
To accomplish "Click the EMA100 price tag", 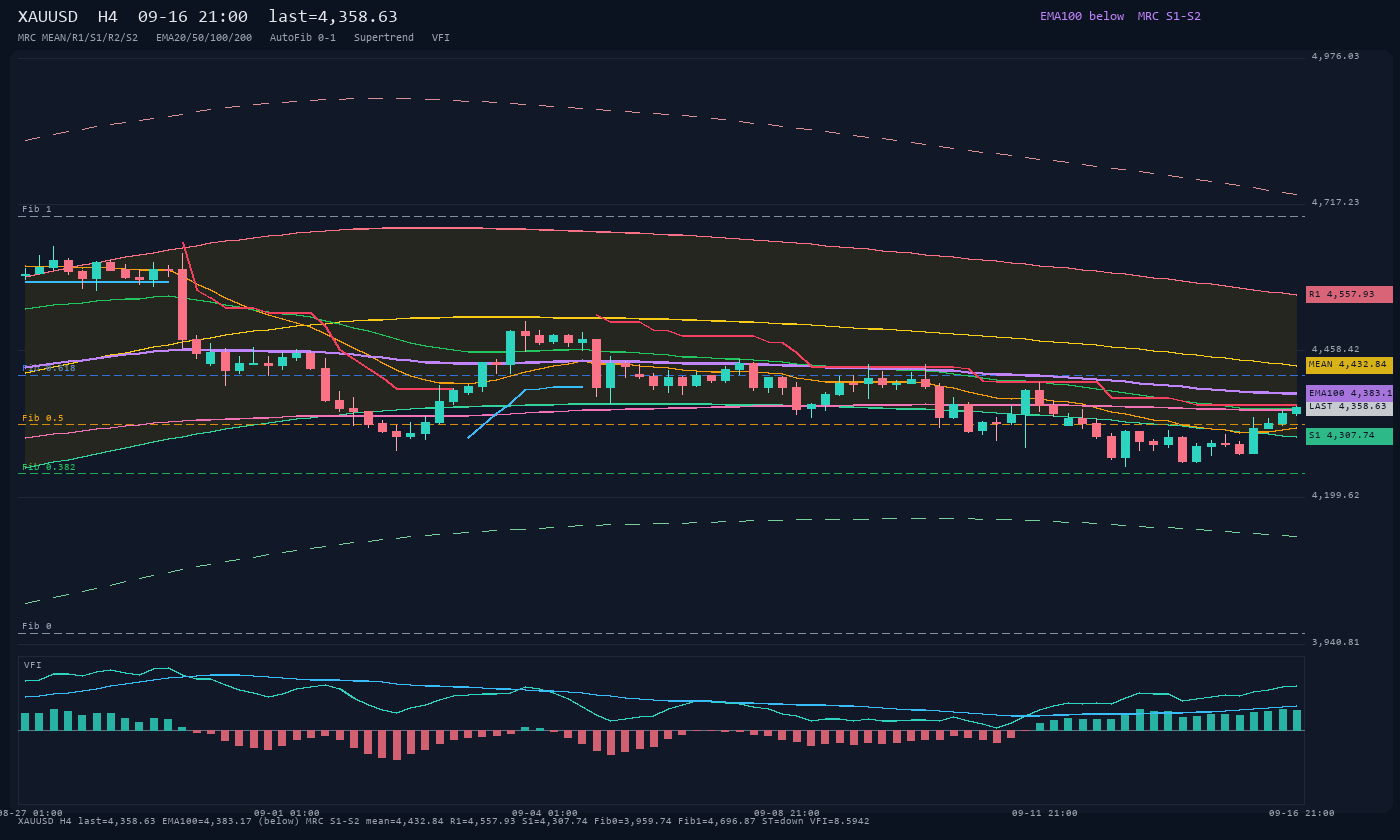I will pyautogui.click(x=1349, y=393).
